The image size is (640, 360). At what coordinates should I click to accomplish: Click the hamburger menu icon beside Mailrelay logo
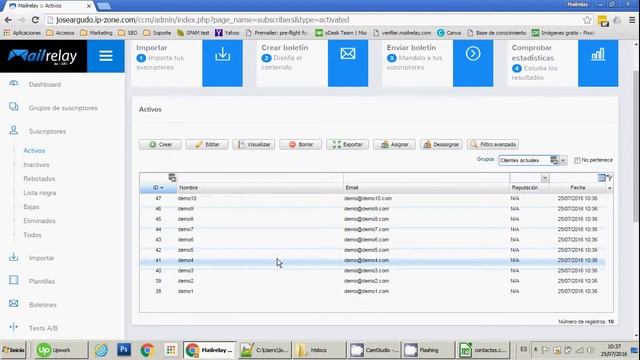106,56
